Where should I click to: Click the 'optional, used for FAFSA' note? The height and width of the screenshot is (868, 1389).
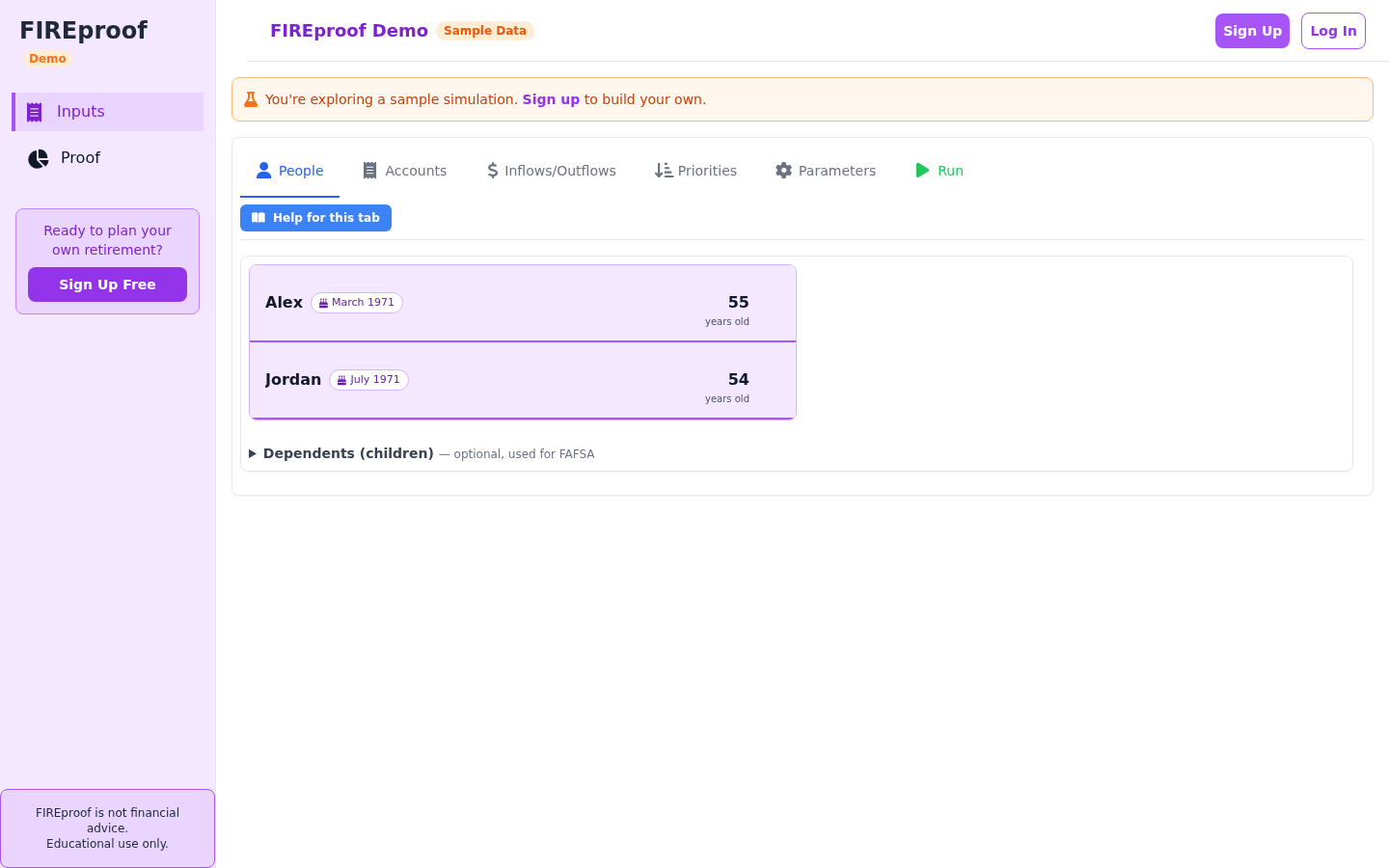(517, 454)
